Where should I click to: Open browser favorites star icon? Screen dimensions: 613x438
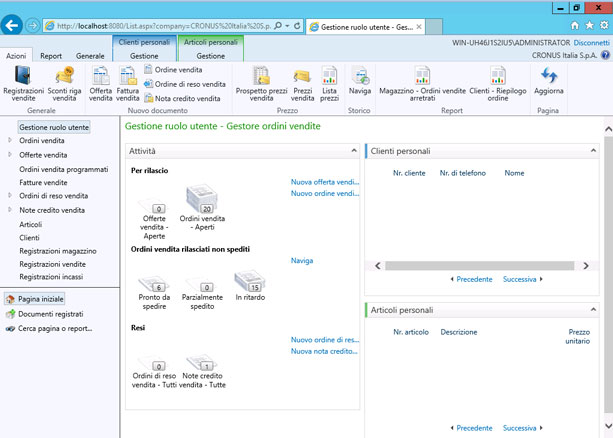point(590,26)
